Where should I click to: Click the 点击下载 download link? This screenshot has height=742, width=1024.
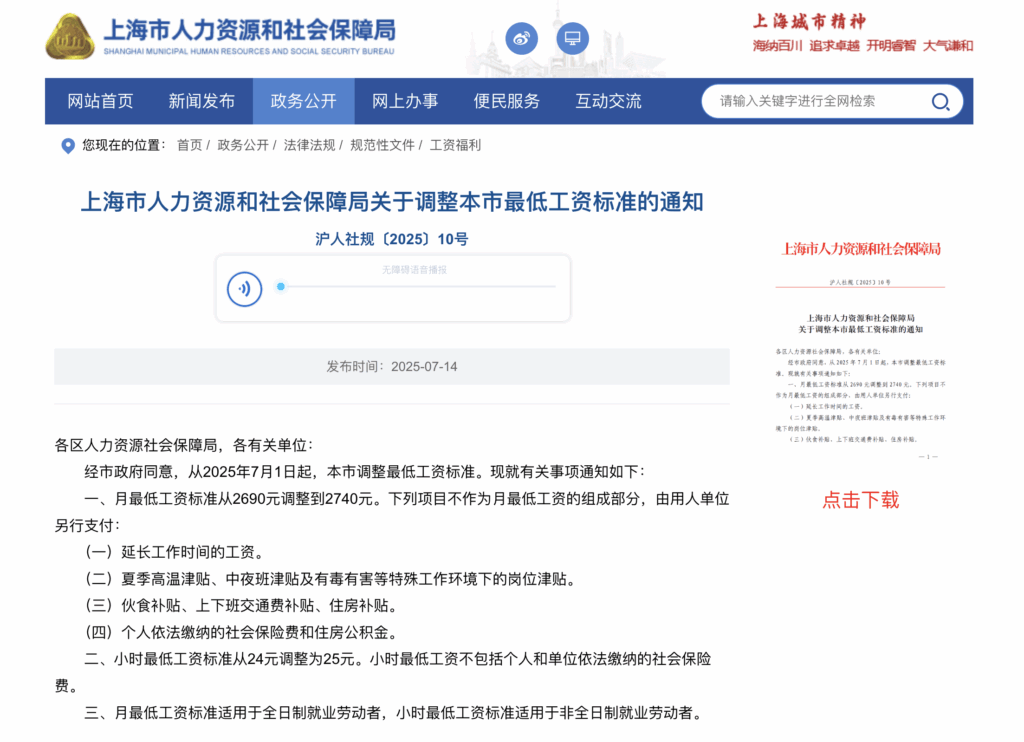[x=860, y=500]
